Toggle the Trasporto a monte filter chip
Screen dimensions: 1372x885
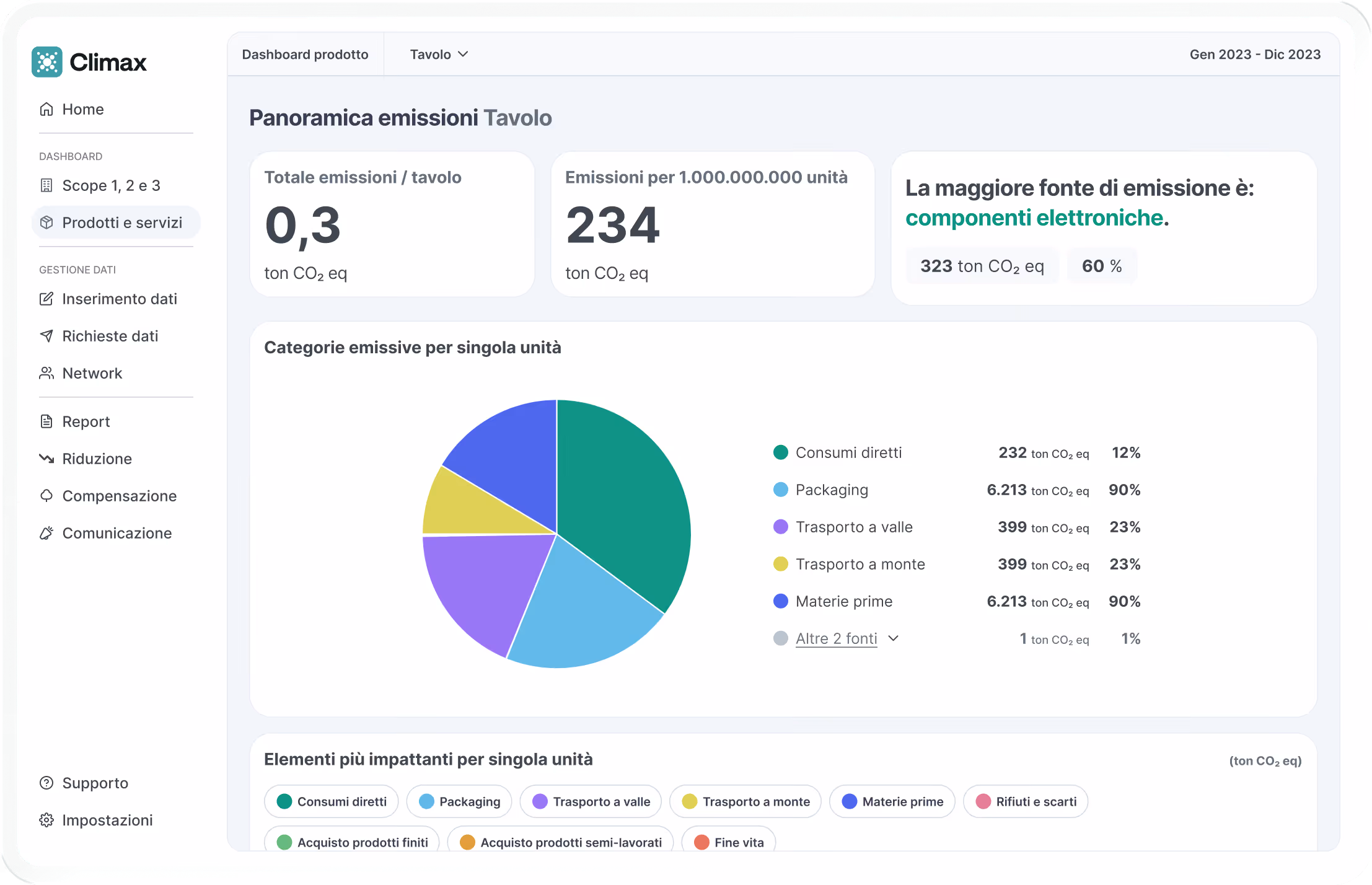745,801
